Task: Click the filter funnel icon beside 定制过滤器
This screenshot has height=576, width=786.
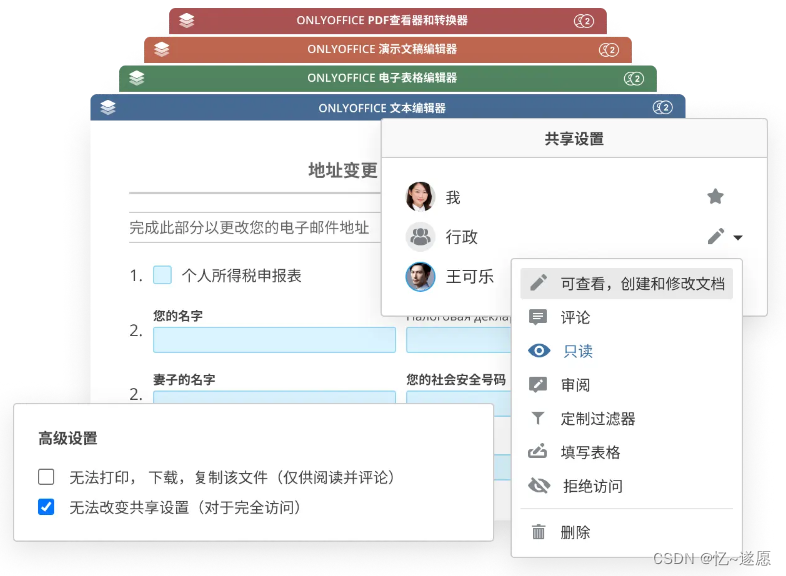Action: pyautogui.click(x=537, y=418)
